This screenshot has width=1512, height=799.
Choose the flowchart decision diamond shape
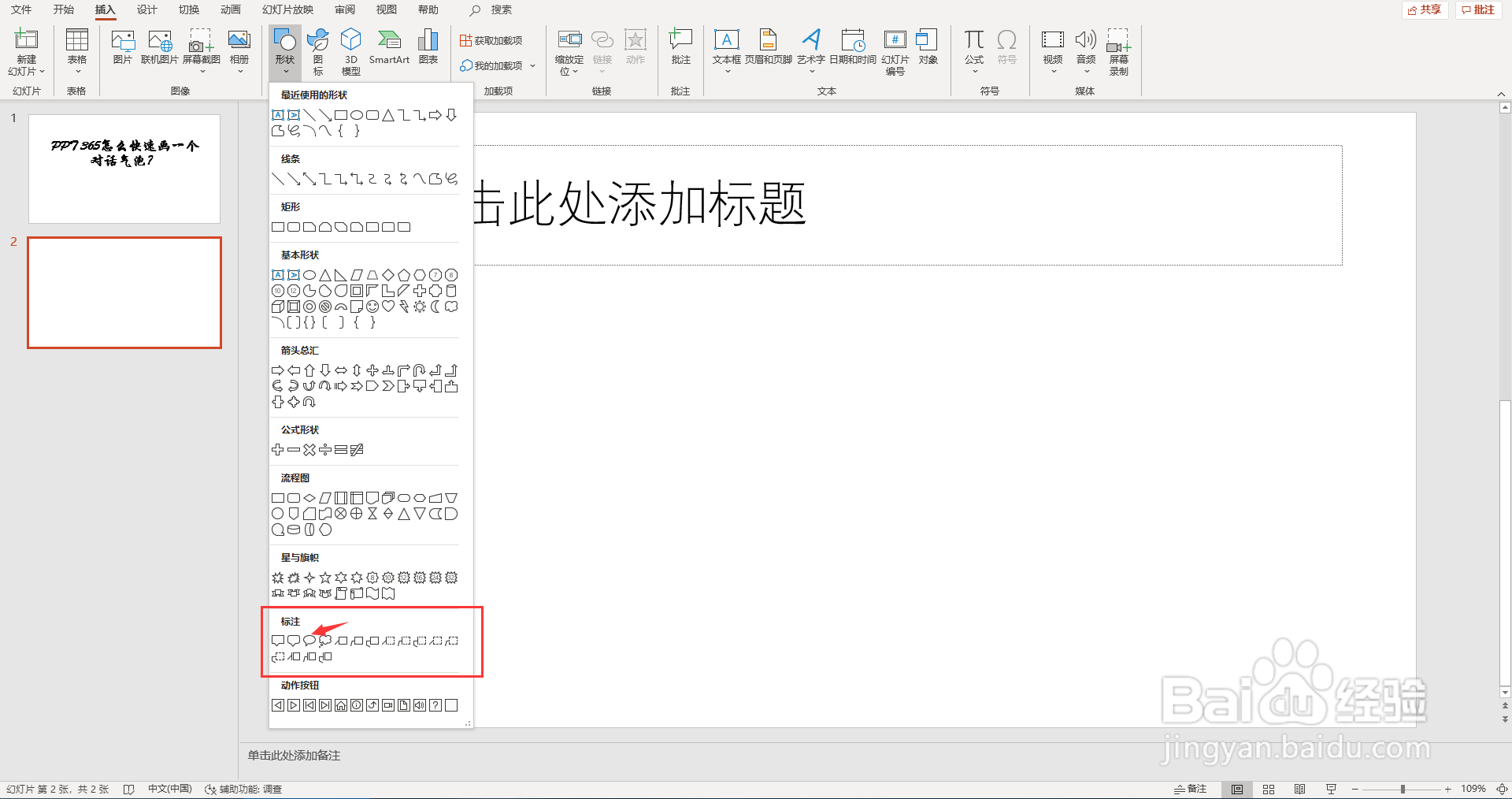point(309,498)
